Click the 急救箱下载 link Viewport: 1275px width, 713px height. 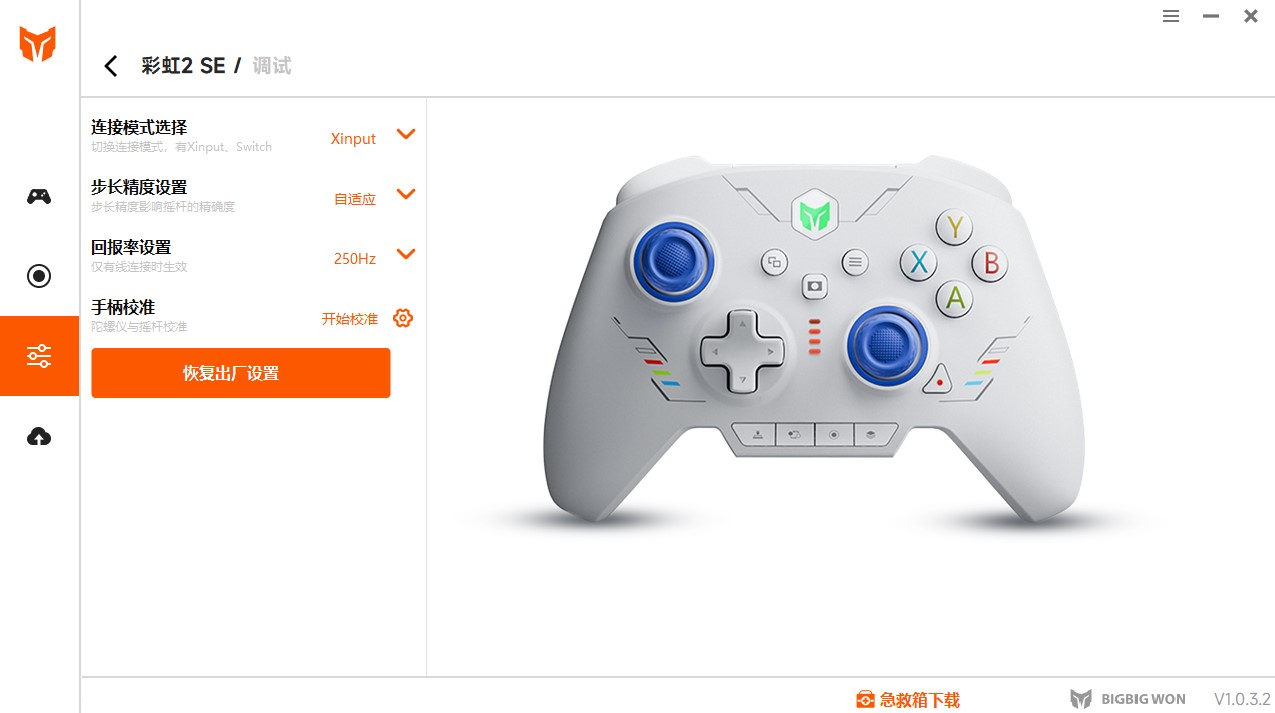pyautogui.click(x=908, y=700)
